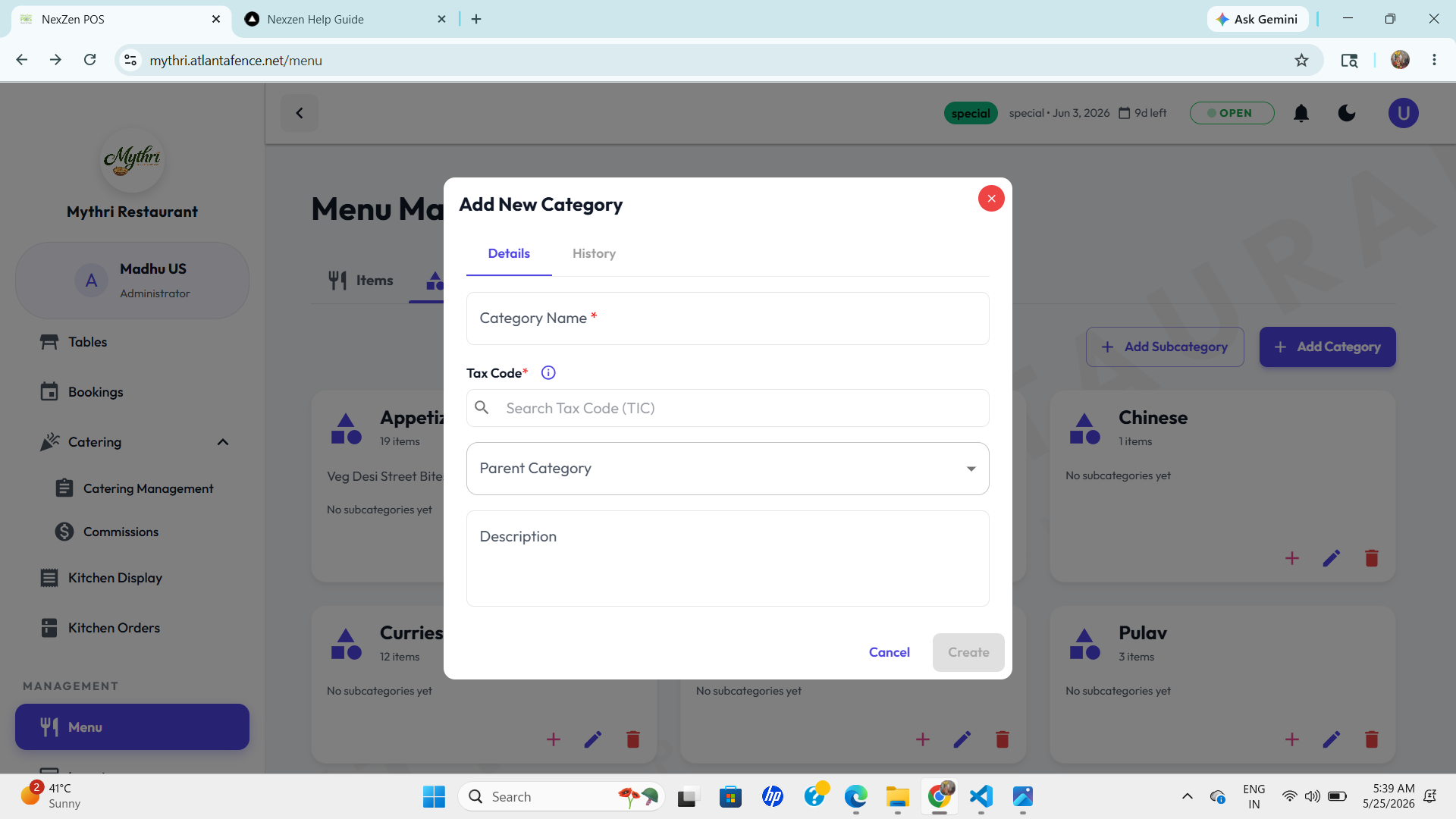Image resolution: width=1456 pixels, height=819 pixels.
Task: Edit the Chinese category
Action: 1332,559
